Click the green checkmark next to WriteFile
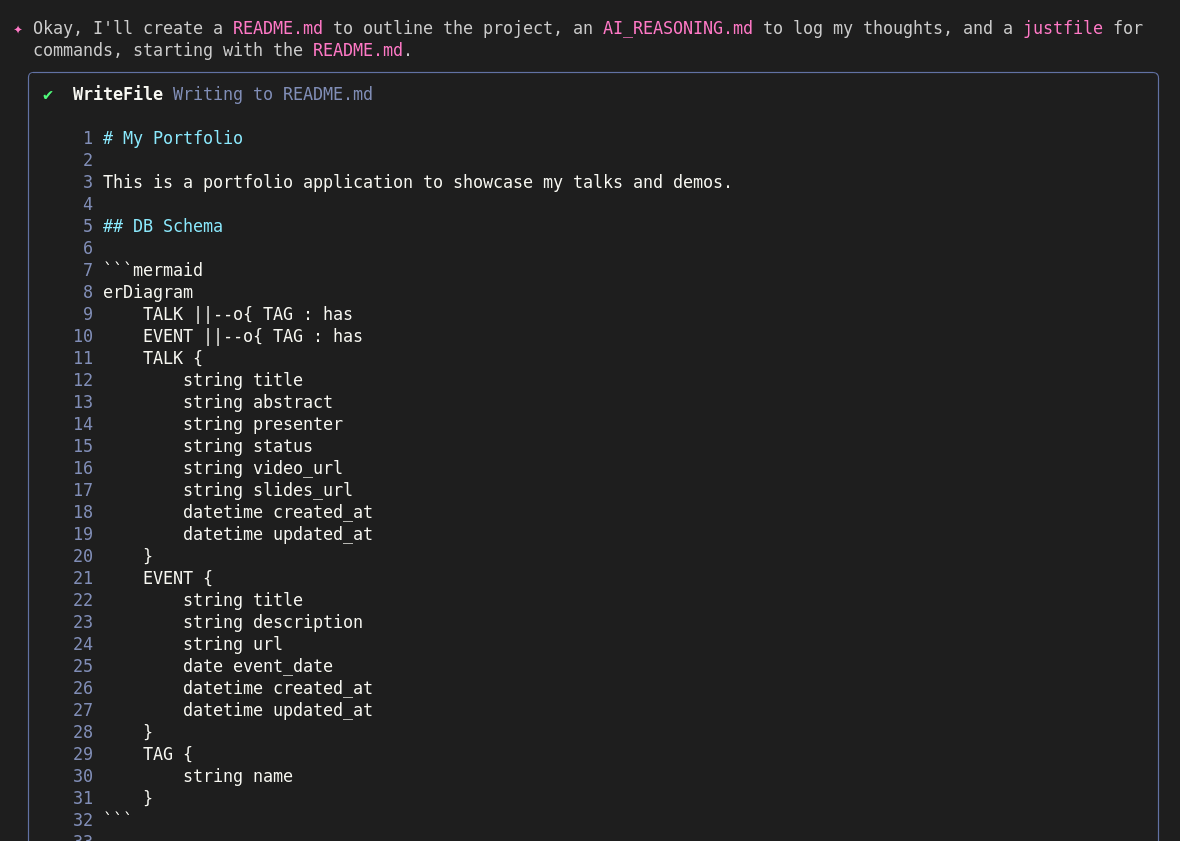Image resolution: width=1180 pixels, height=841 pixels. (x=48, y=95)
